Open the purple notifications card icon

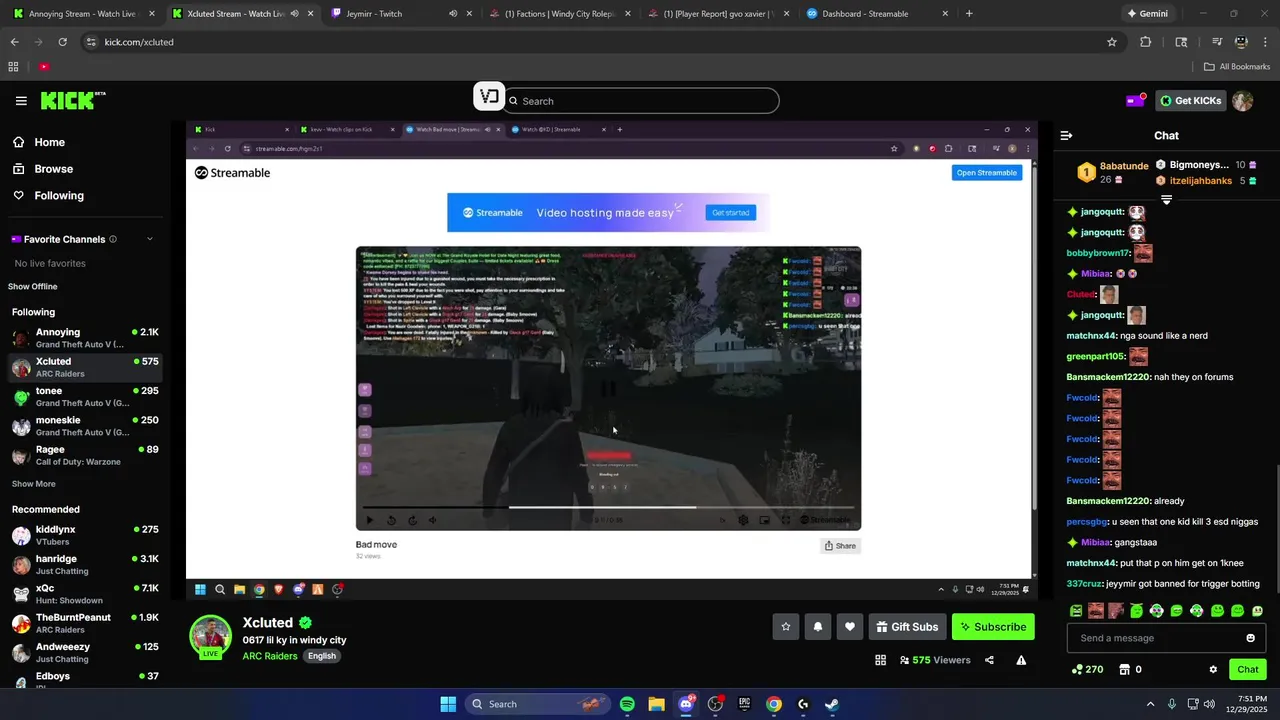[x=1136, y=100]
